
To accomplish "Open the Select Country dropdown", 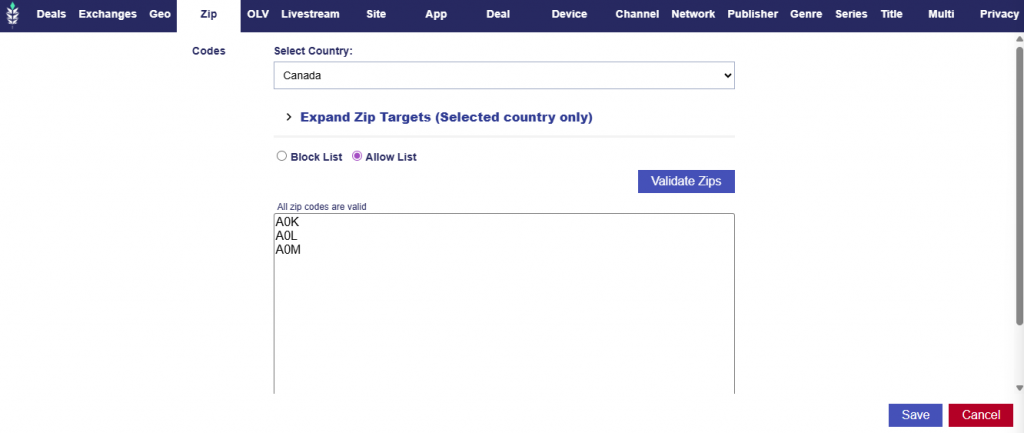I will point(504,75).
